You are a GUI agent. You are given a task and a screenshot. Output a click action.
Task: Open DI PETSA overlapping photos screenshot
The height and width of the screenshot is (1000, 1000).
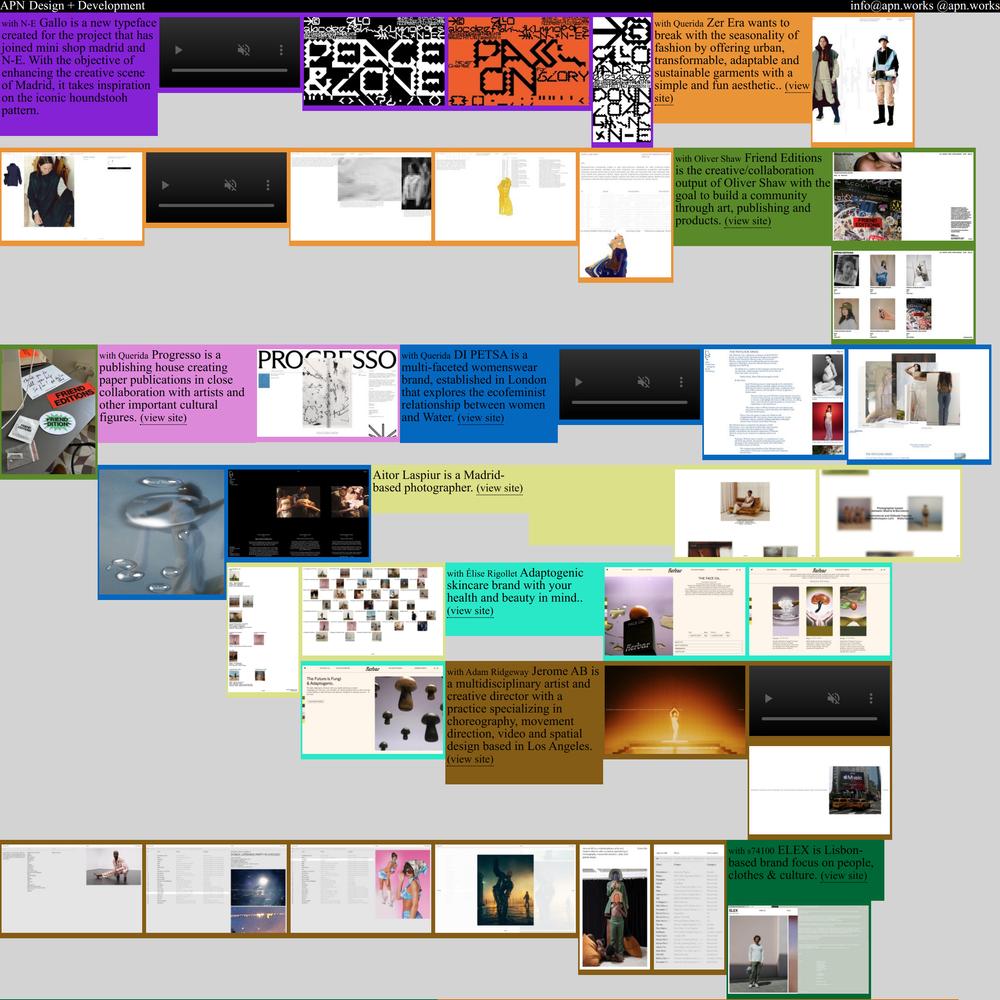pyautogui.click(x=918, y=404)
